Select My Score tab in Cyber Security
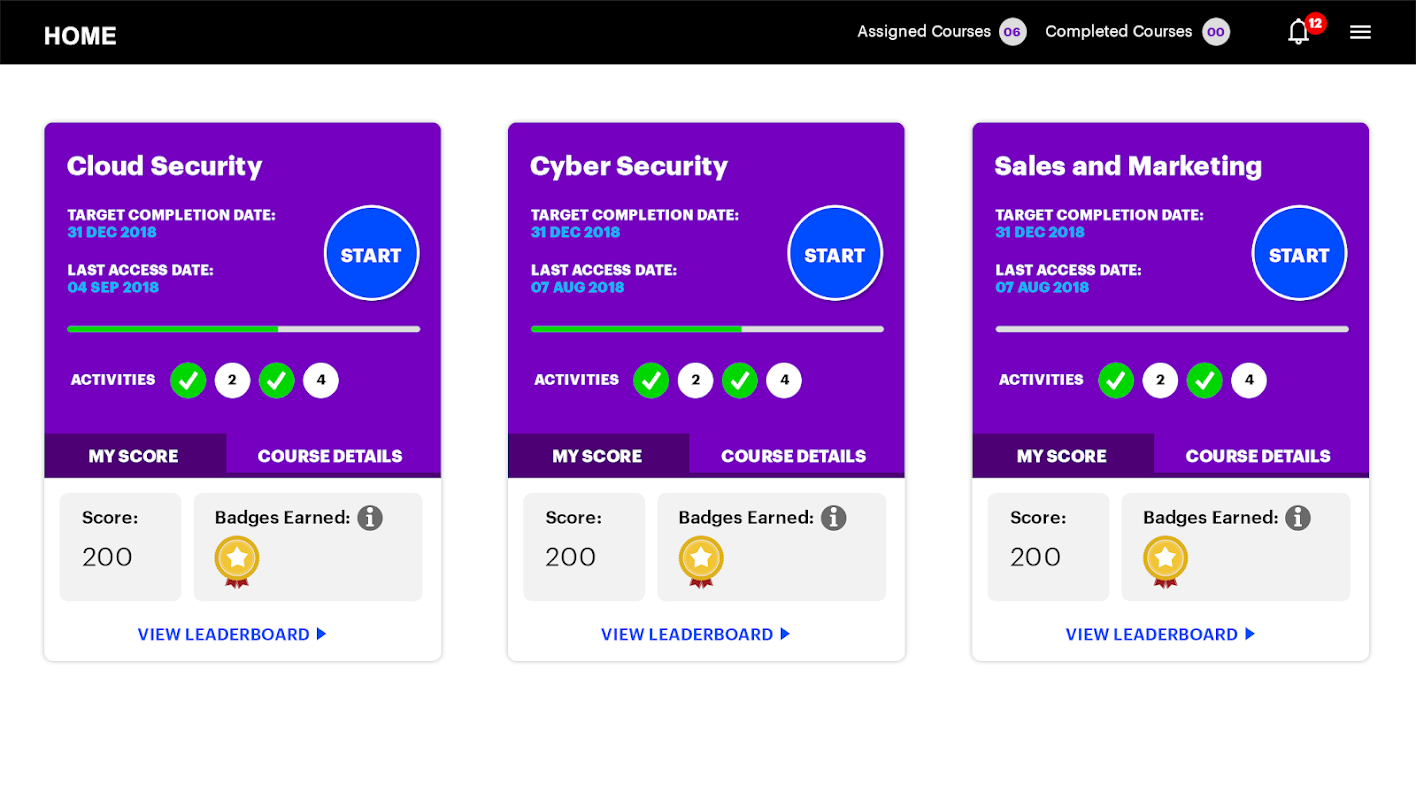Viewport: 1416px width, 800px height. [597, 456]
